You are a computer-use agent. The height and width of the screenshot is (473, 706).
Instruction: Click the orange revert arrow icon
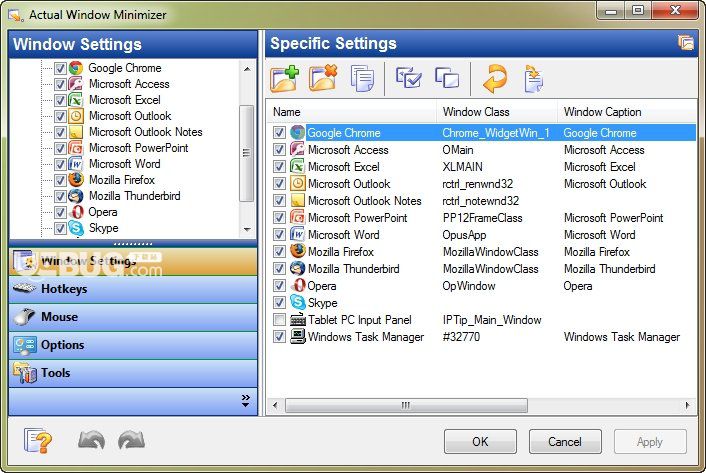(x=495, y=79)
